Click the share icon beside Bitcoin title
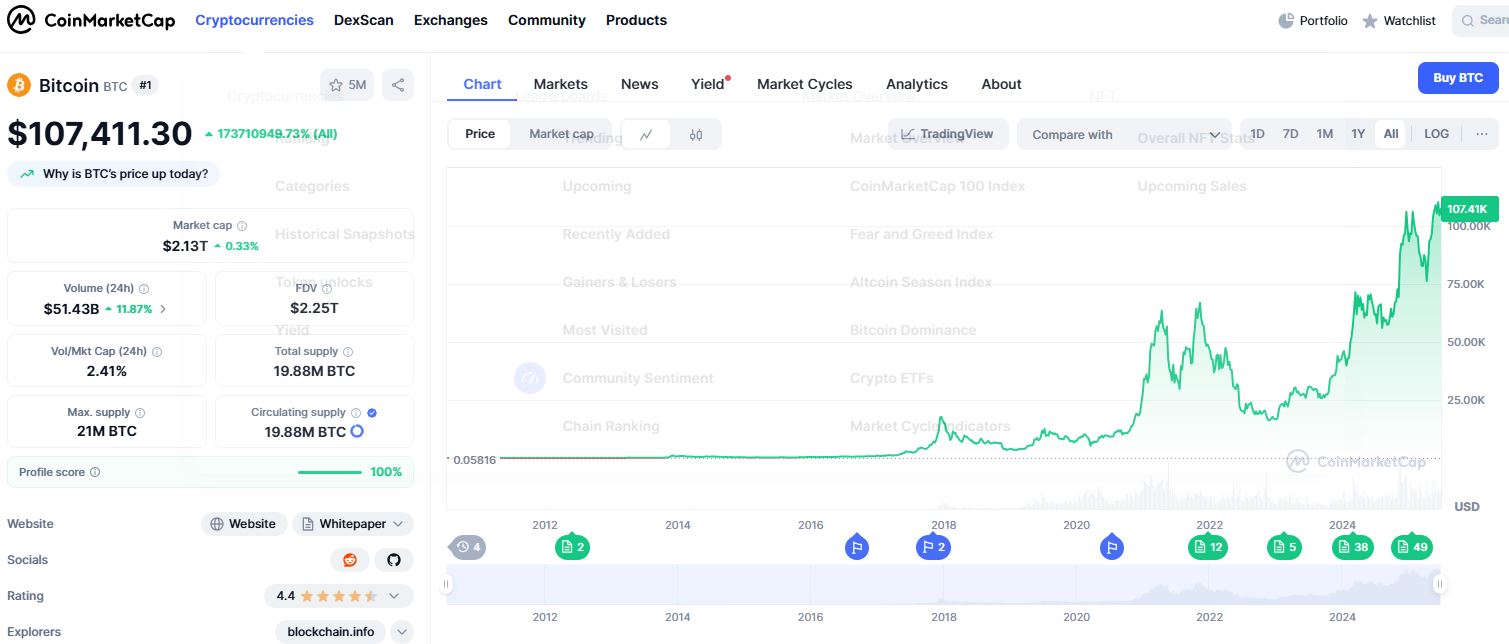1509x644 pixels. point(398,85)
